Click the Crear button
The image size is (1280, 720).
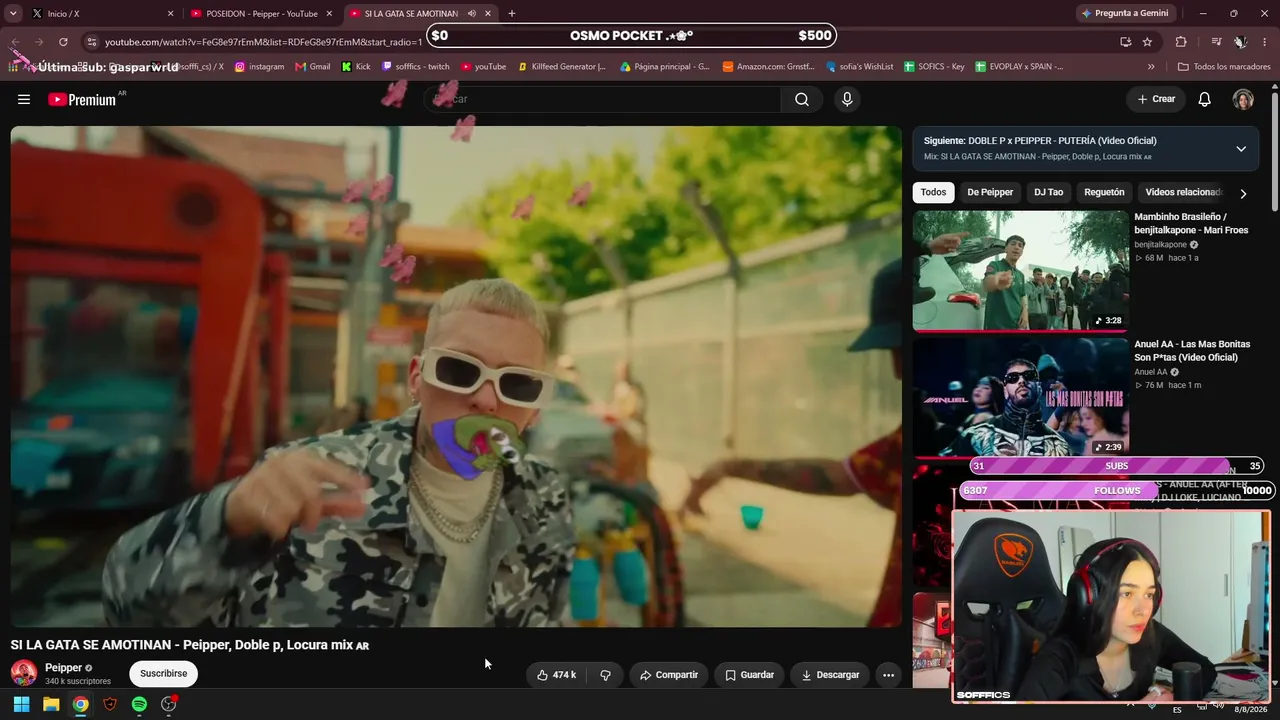pos(1156,99)
